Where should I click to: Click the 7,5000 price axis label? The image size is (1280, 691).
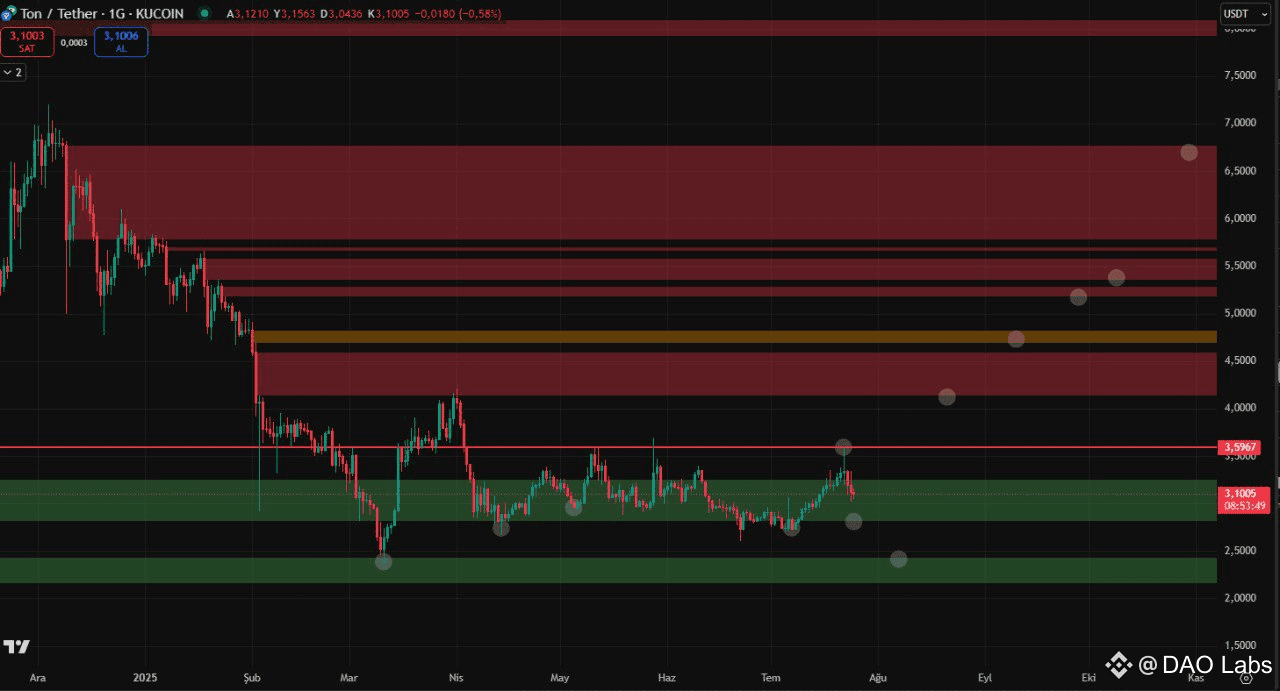click(1240, 75)
